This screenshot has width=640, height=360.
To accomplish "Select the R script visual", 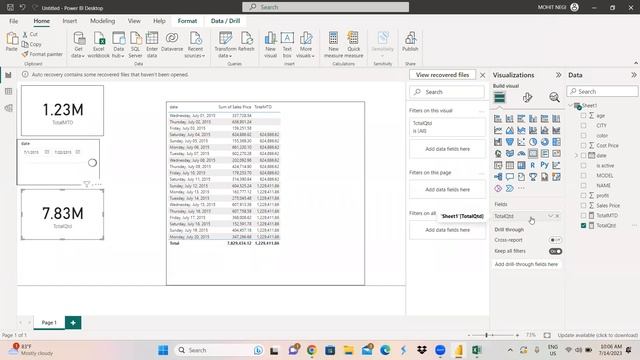I will click(533, 165).
